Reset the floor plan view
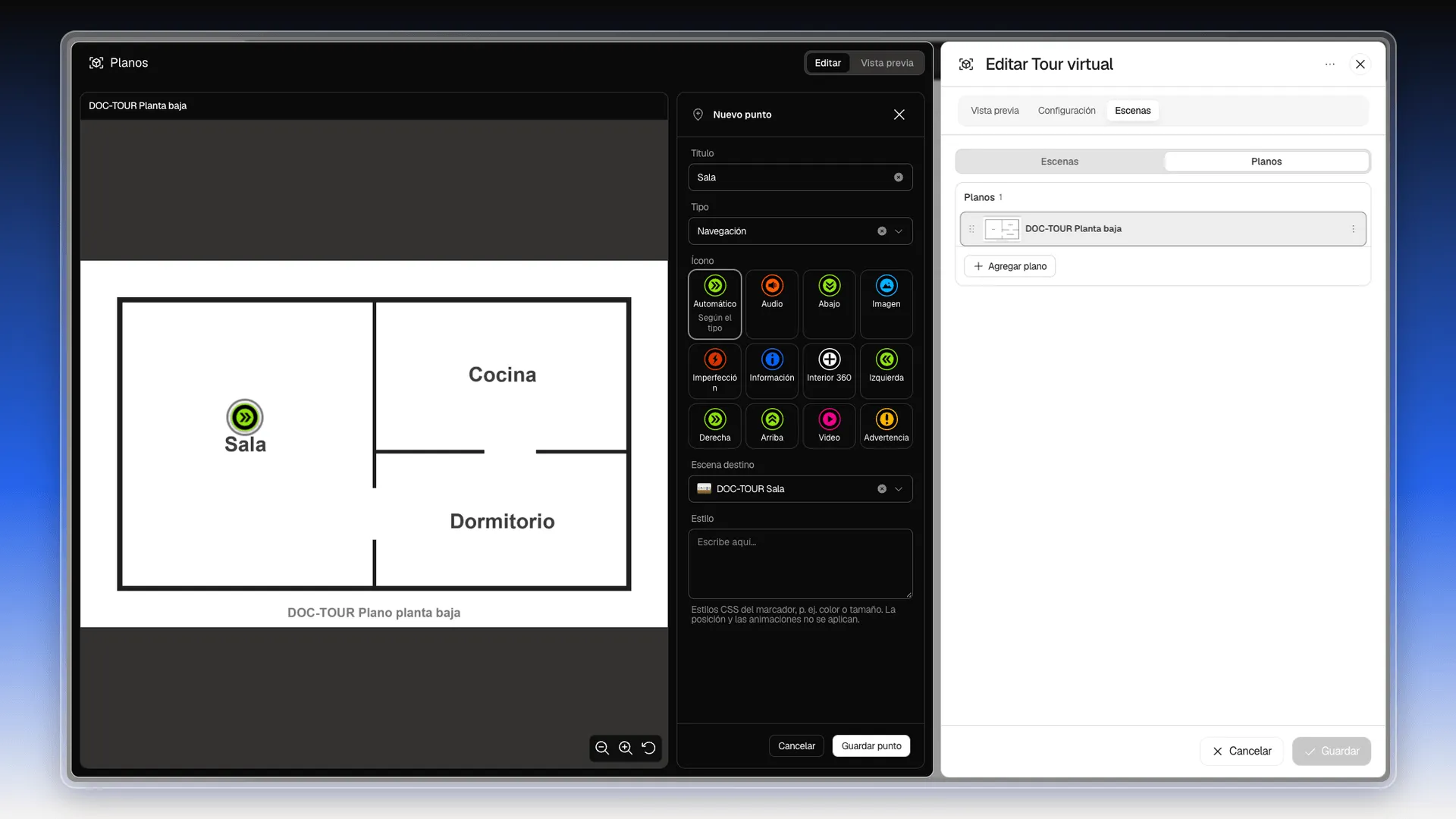The width and height of the screenshot is (1456, 819). coord(649,748)
